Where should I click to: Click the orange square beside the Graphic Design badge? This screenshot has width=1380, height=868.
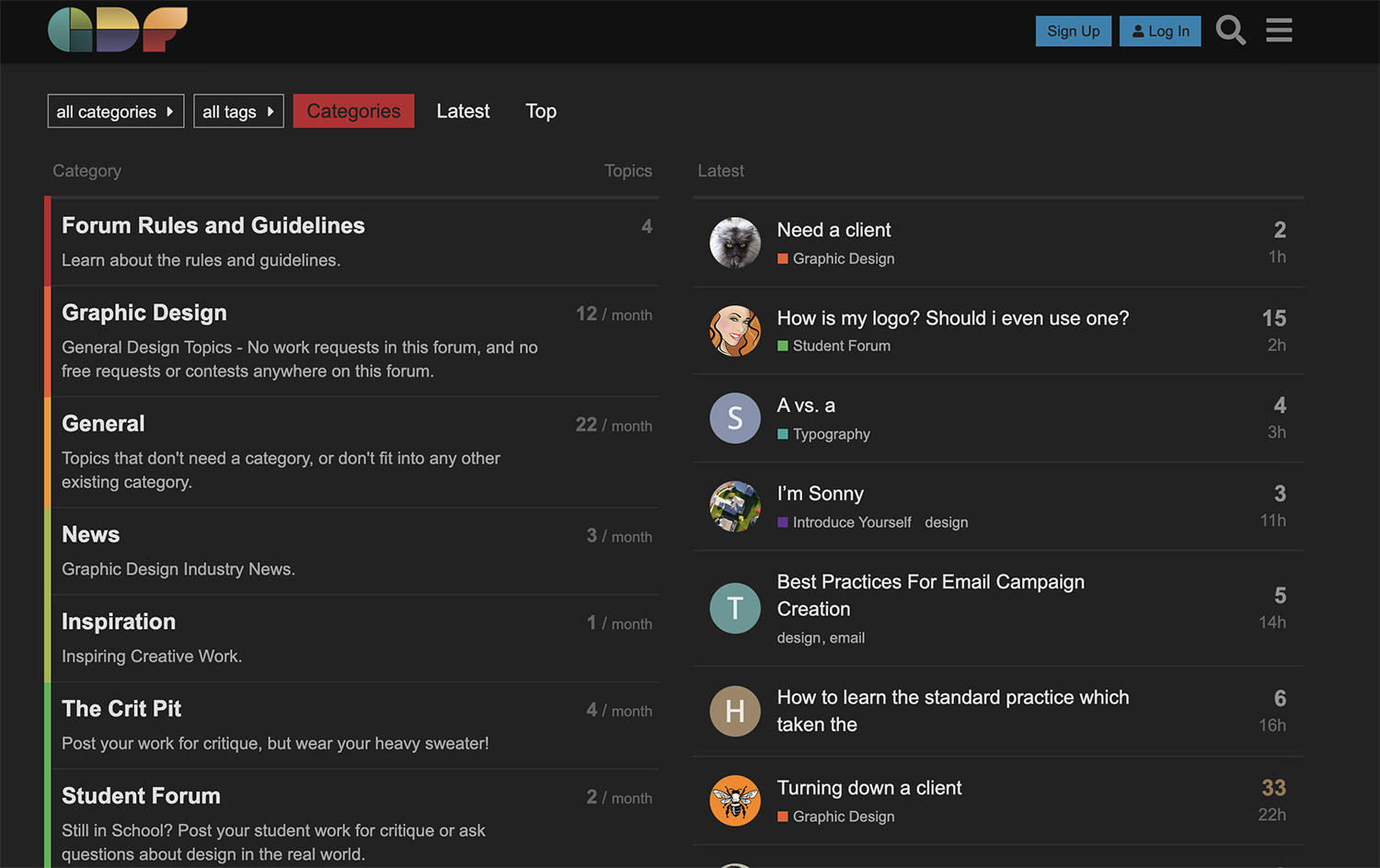(783, 258)
